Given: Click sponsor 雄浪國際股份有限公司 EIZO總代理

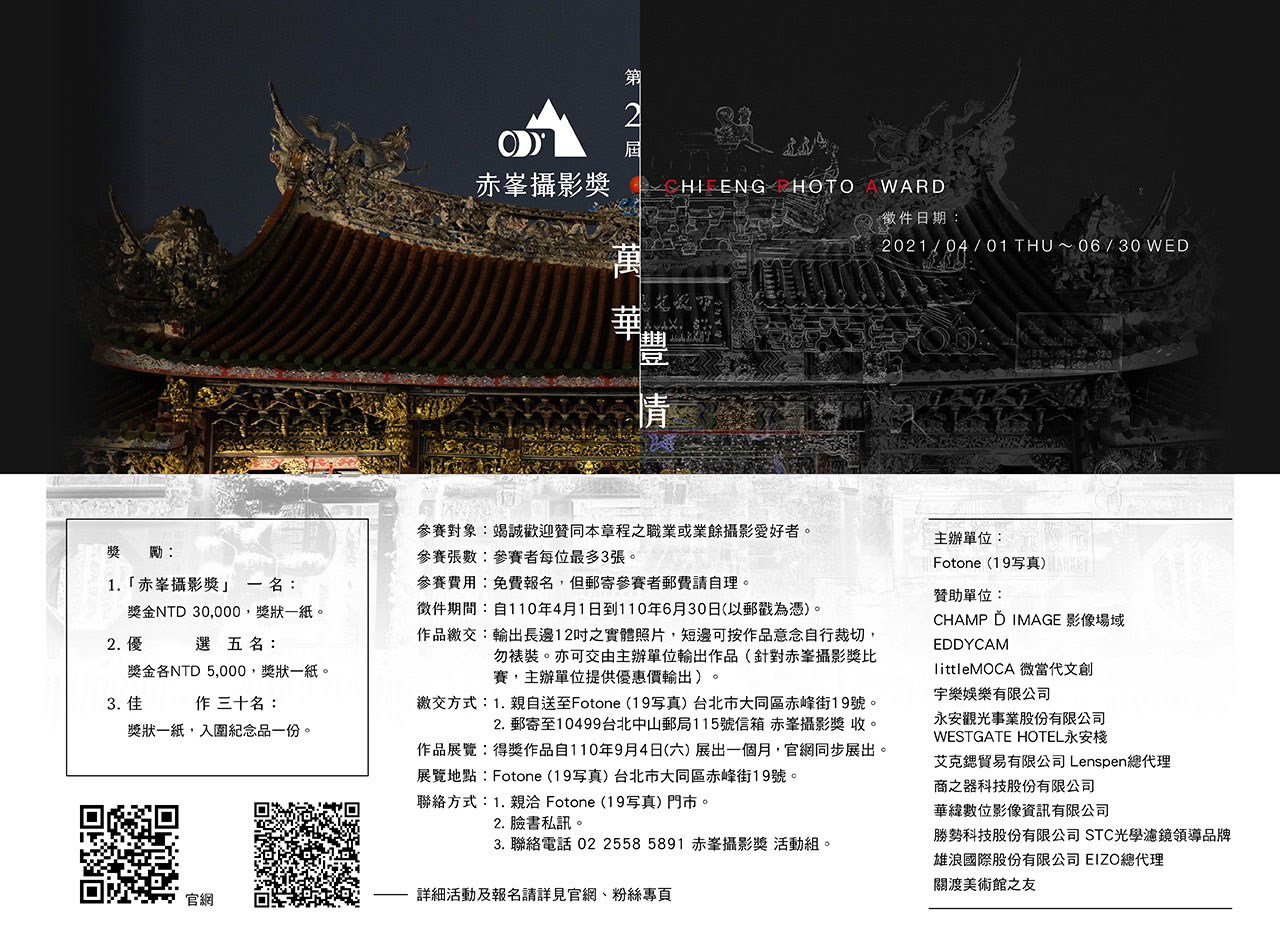Looking at the screenshot, I should point(1049,860).
